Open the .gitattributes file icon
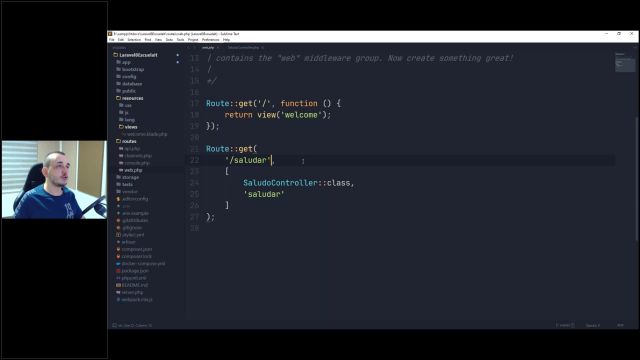 tap(118, 220)
